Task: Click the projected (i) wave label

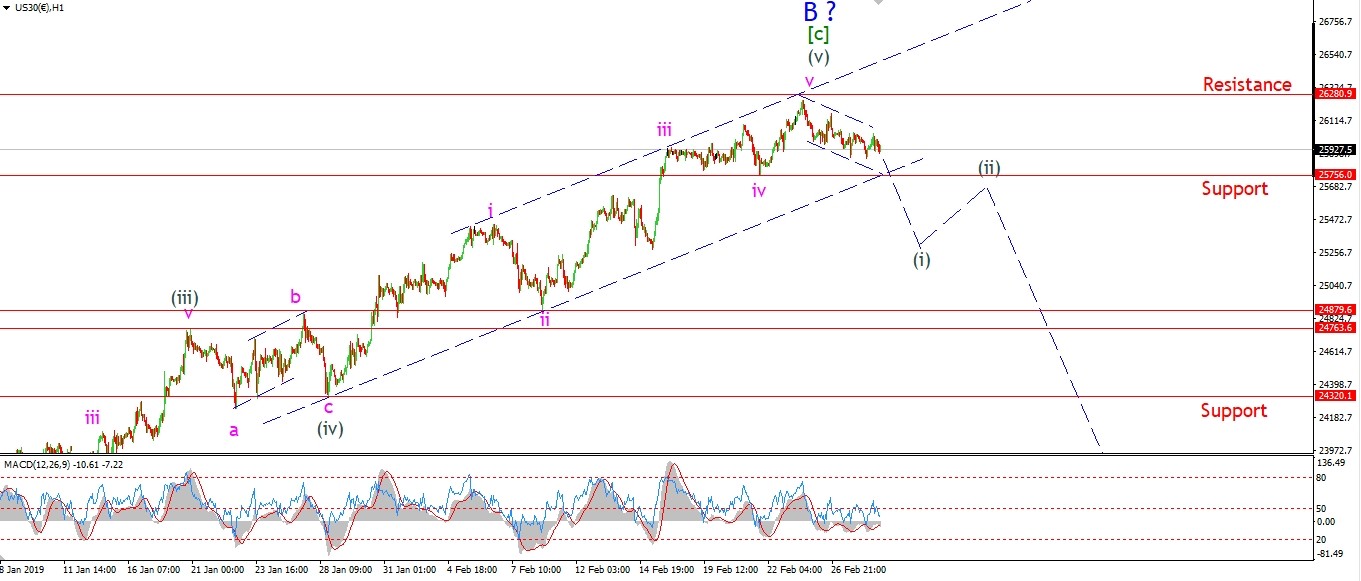Action: point(921,259)
